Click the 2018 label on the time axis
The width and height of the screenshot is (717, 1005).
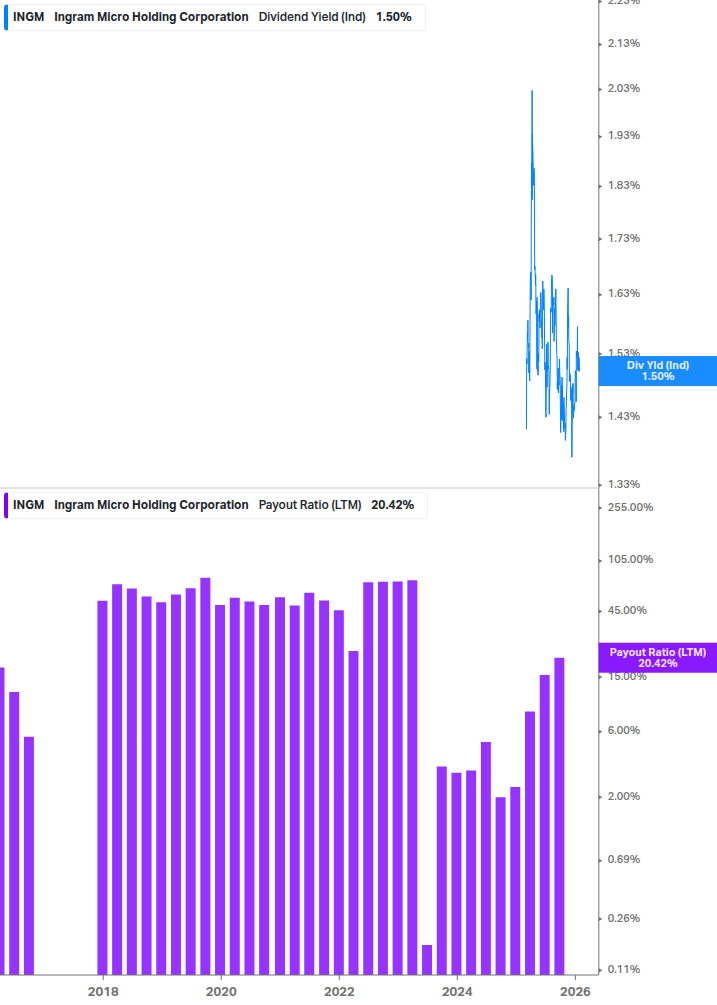102,991
